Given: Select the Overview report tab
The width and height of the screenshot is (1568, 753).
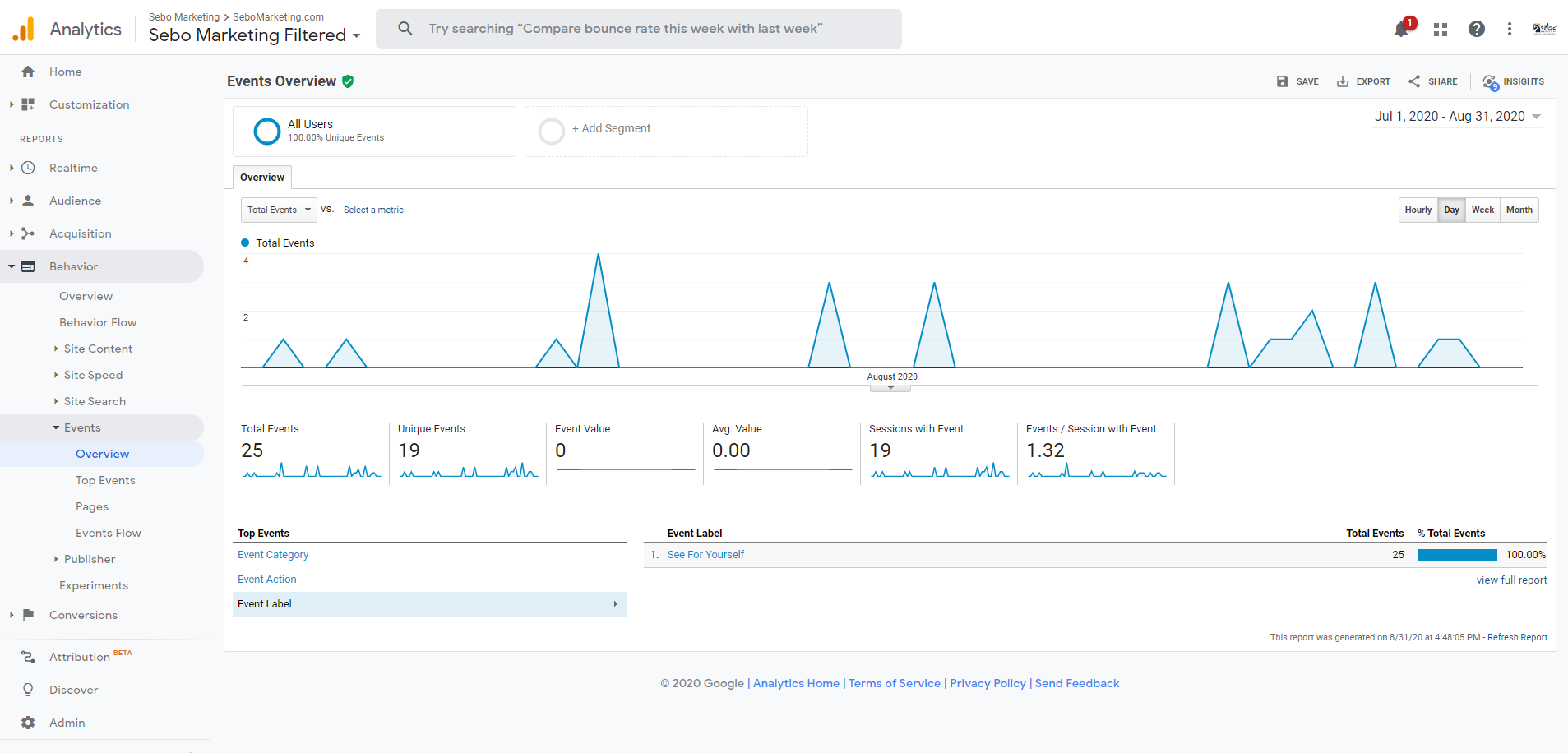Looking at the screenshot, I should 262,178.
